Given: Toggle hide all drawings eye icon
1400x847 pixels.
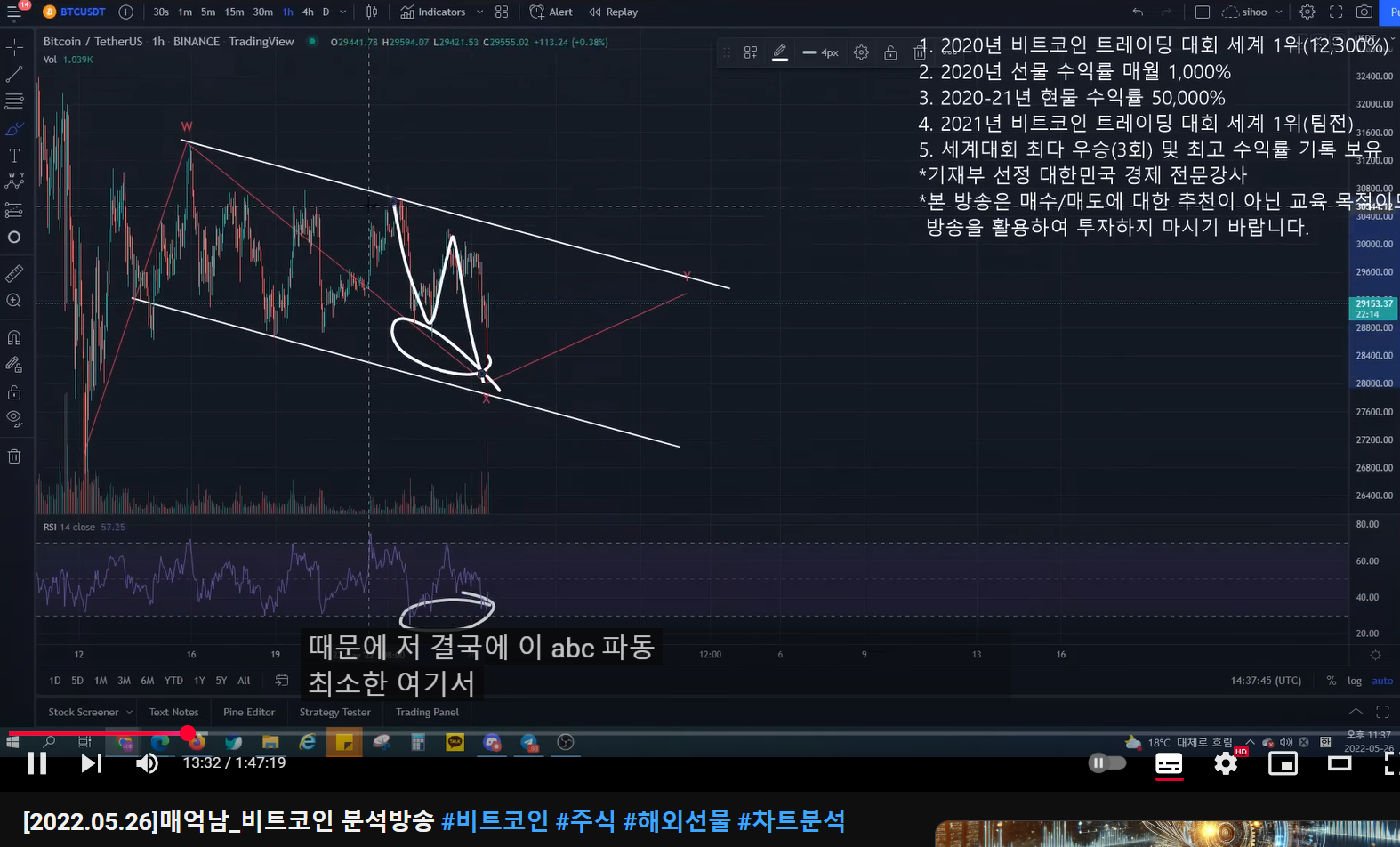Looking at the screenshot, I should [x=14, y=417].
